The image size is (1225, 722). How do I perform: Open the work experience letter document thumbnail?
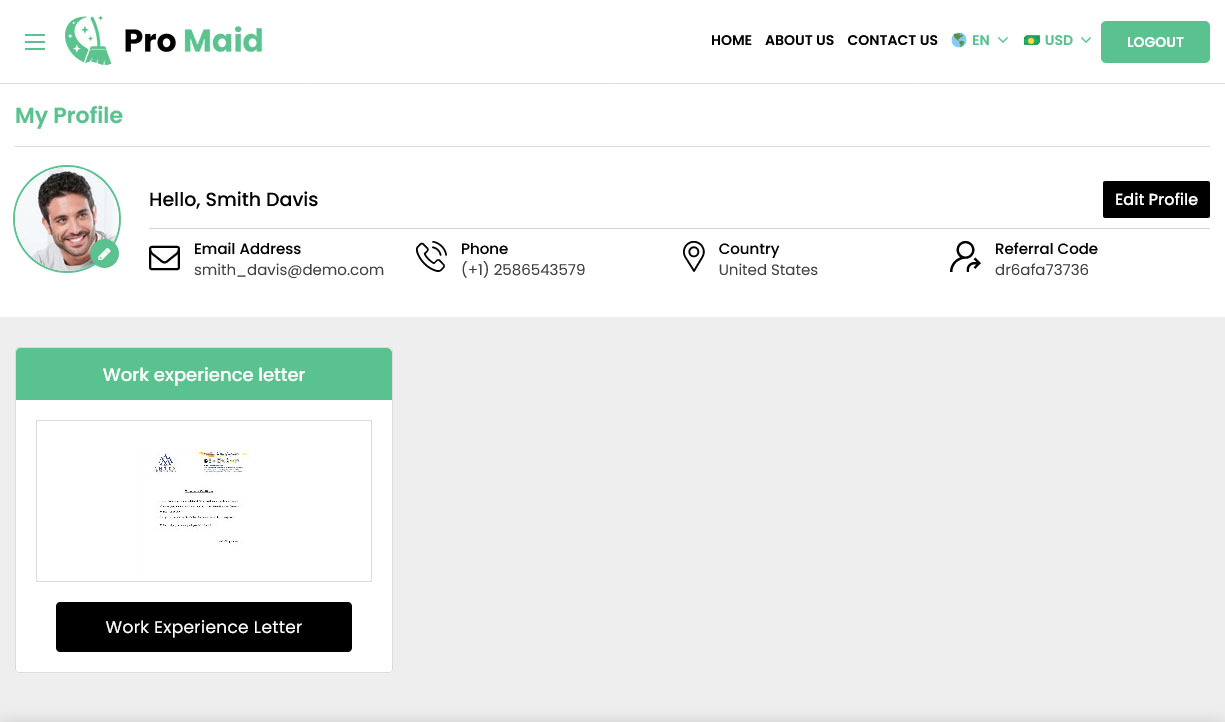(204, 501)
